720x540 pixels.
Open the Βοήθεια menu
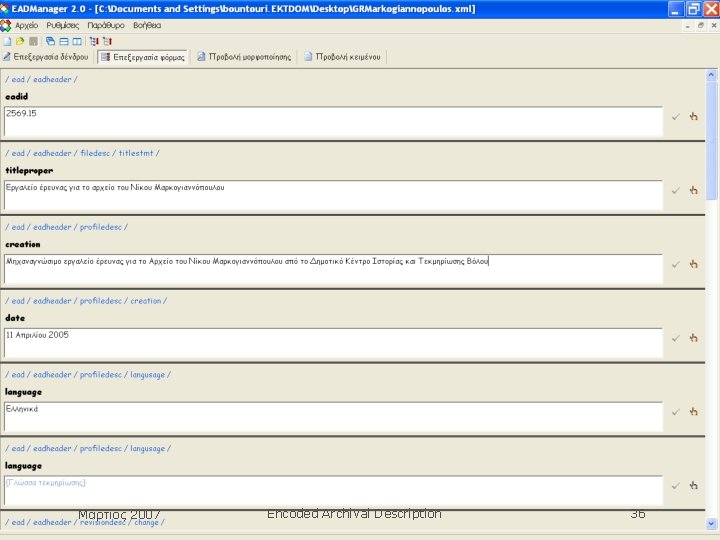tap(147, 26)
